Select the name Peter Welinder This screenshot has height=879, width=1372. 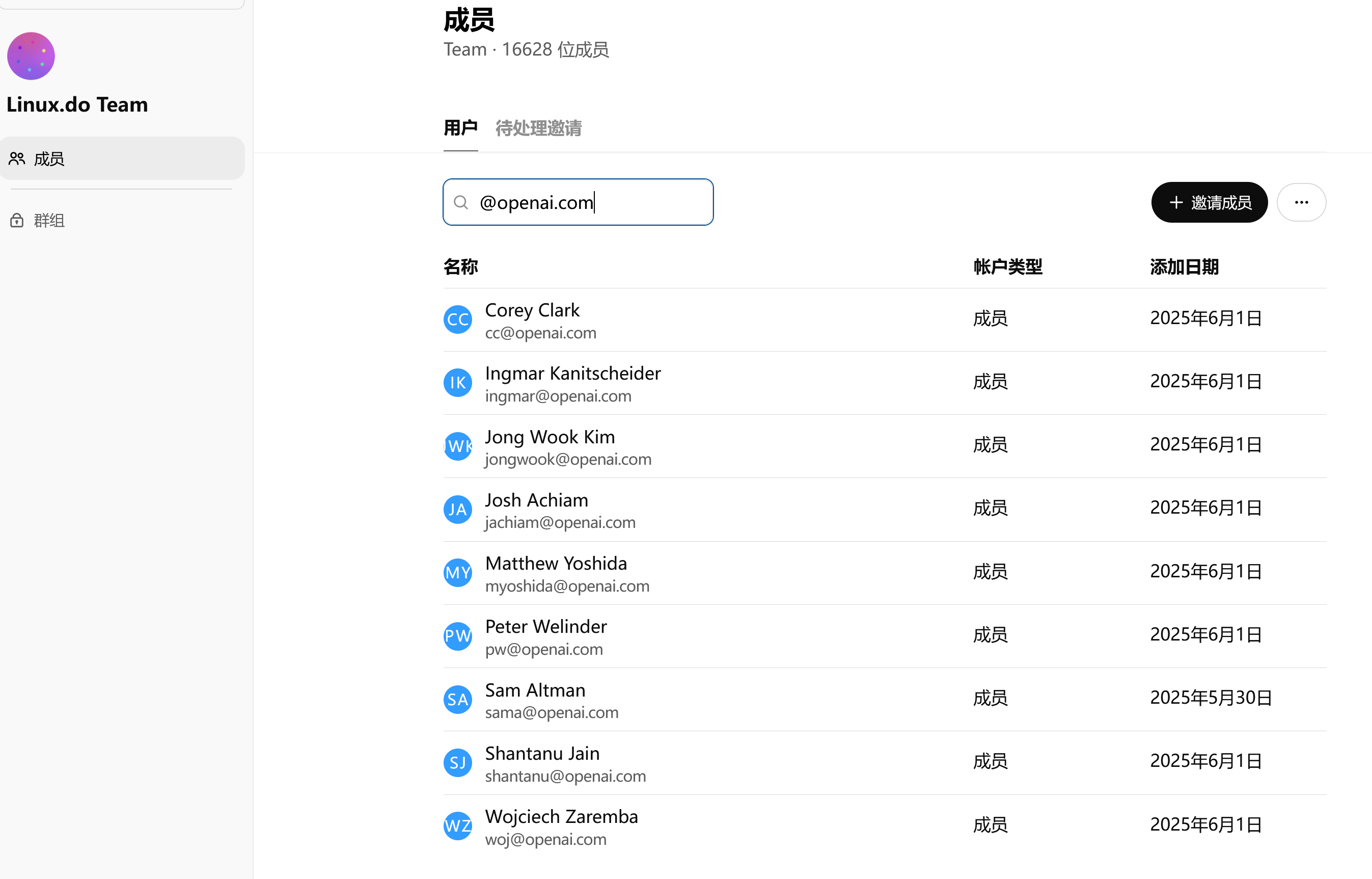(546, 627)
